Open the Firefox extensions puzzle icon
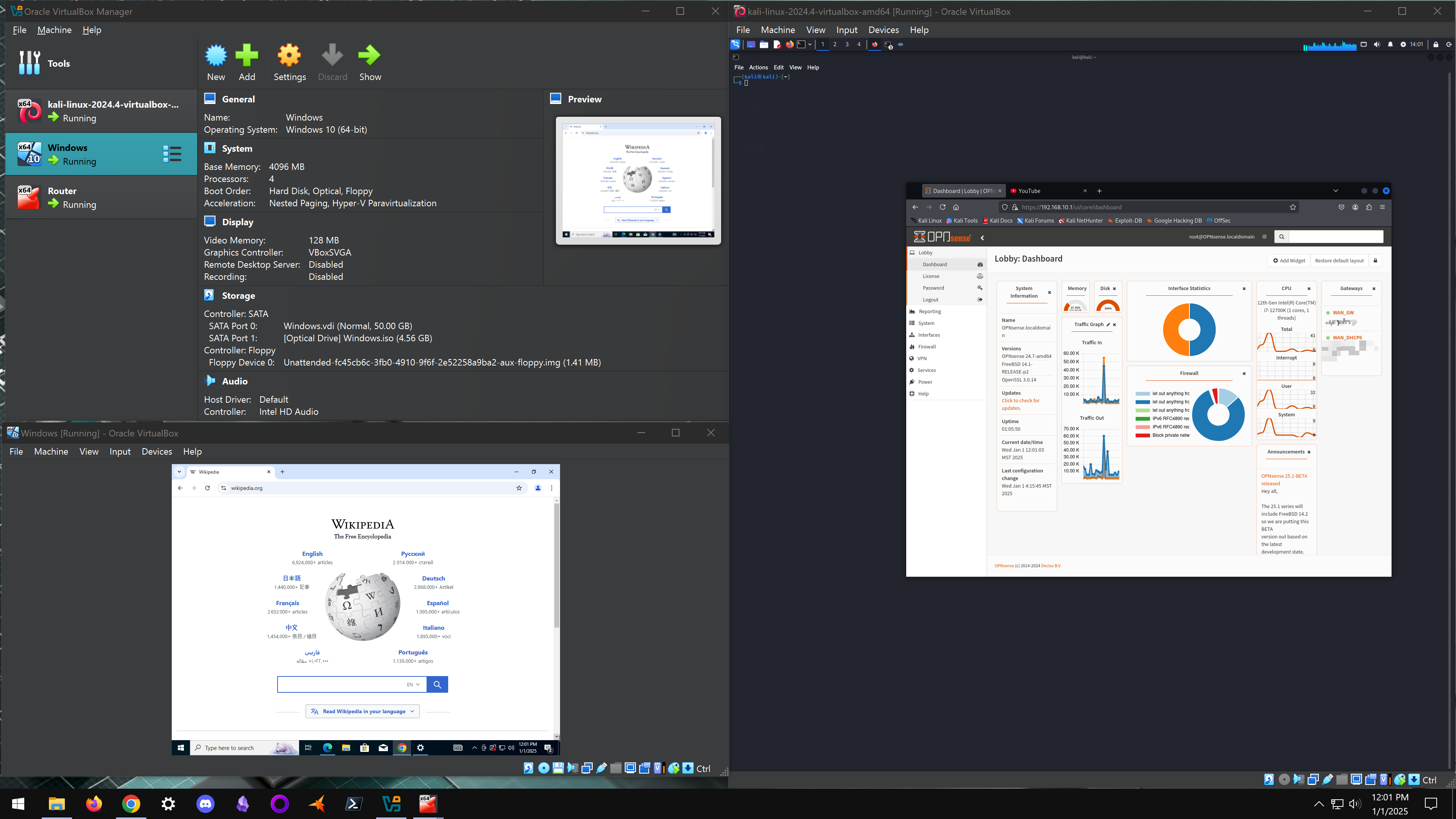Image resolution: width=1456 pixels, height=819 pixels. pyautogui.click(x=1368, y=207)
